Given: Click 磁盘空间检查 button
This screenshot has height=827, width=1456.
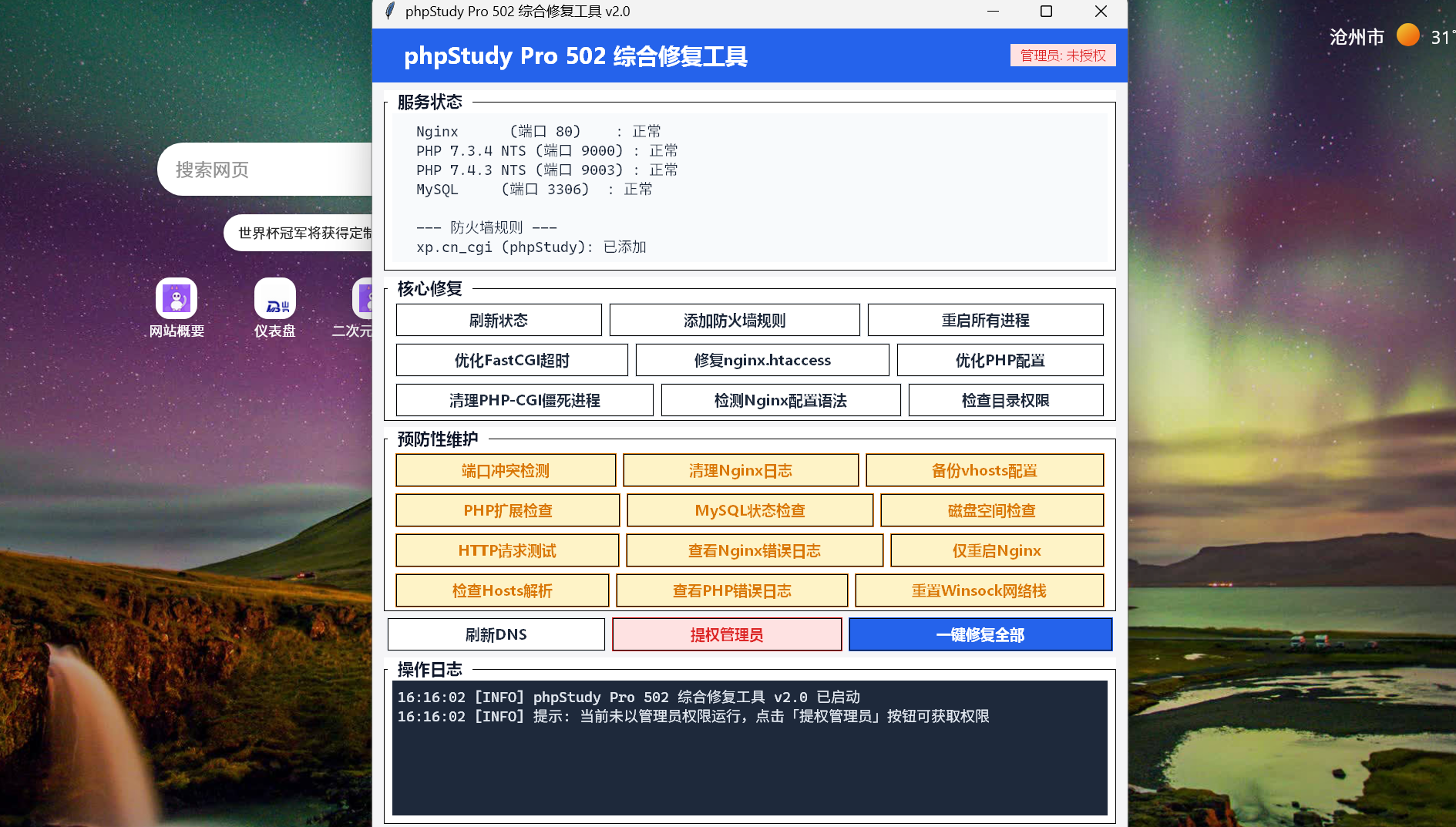Looking at the screenshot, I should coord(992,510).
